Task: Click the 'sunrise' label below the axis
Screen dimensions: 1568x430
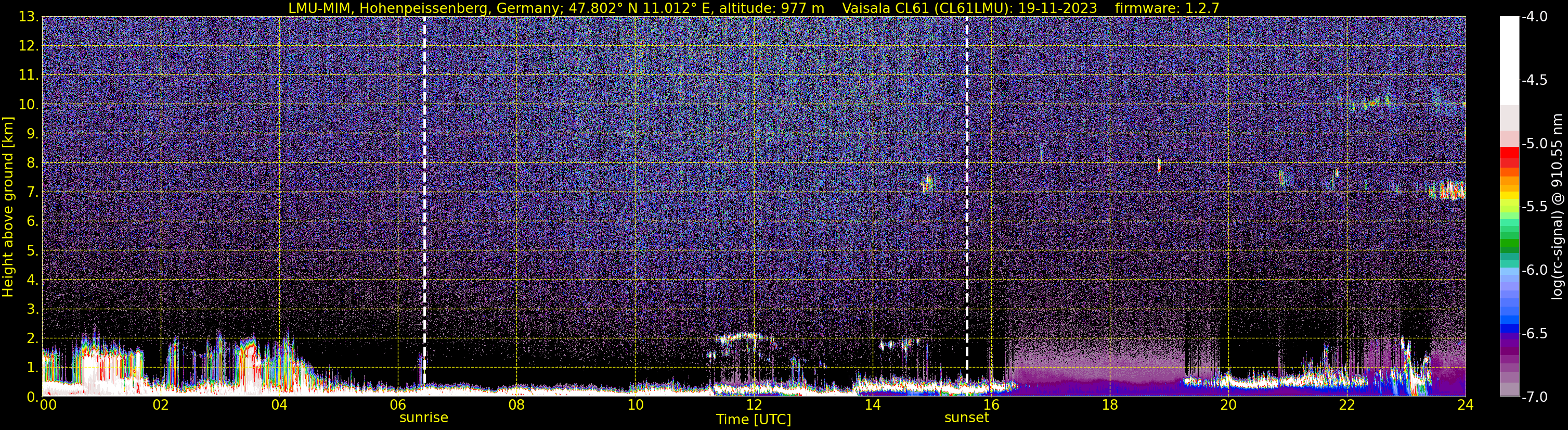Action: click(x=424, y=418)
